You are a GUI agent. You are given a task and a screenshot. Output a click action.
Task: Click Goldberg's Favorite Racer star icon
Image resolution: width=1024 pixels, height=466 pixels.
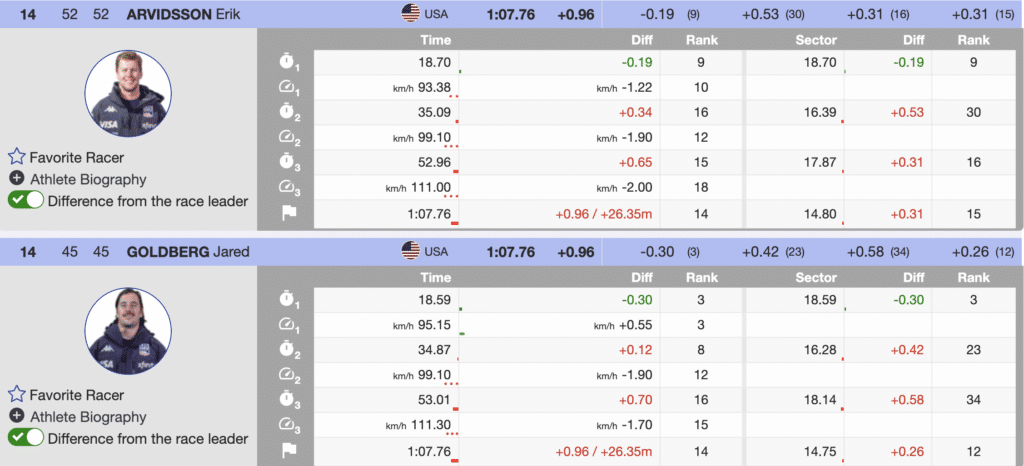[17, 395]
